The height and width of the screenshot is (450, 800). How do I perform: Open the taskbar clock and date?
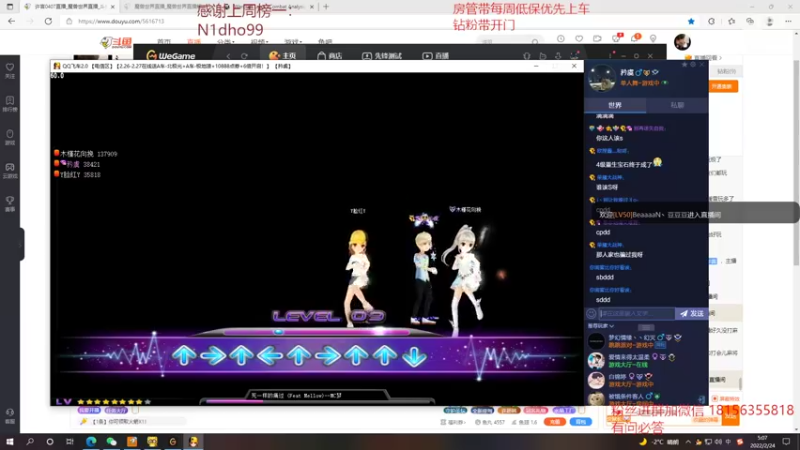point(762,442)
